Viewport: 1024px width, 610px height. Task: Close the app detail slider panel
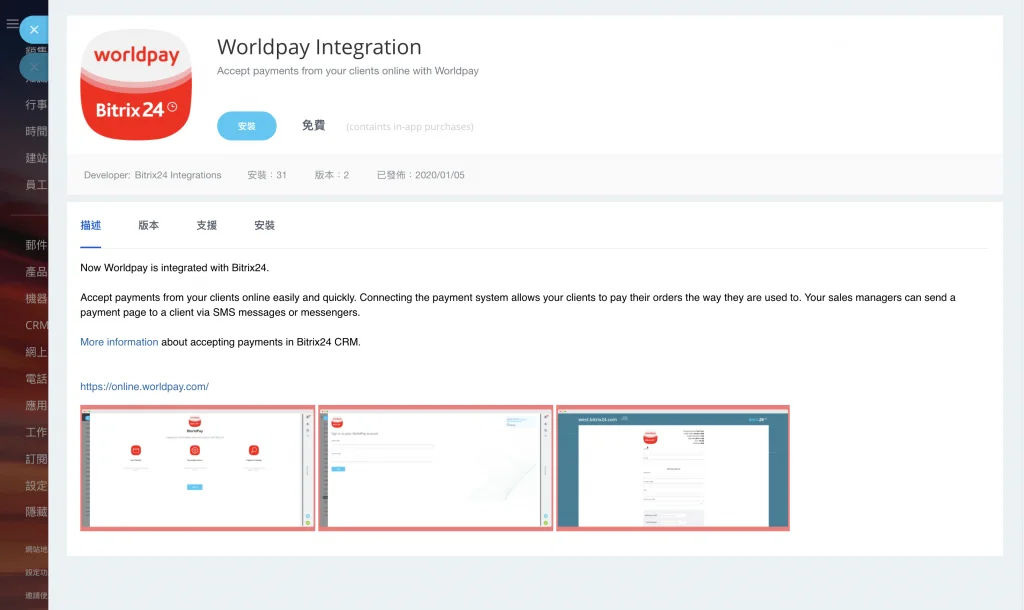(x=34, y=30)
